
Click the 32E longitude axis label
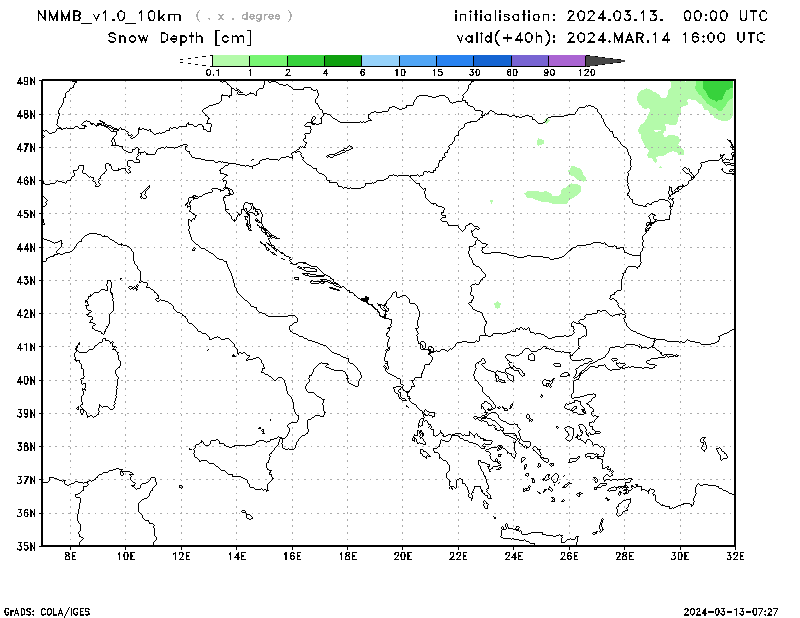click(x=734, y=555)
